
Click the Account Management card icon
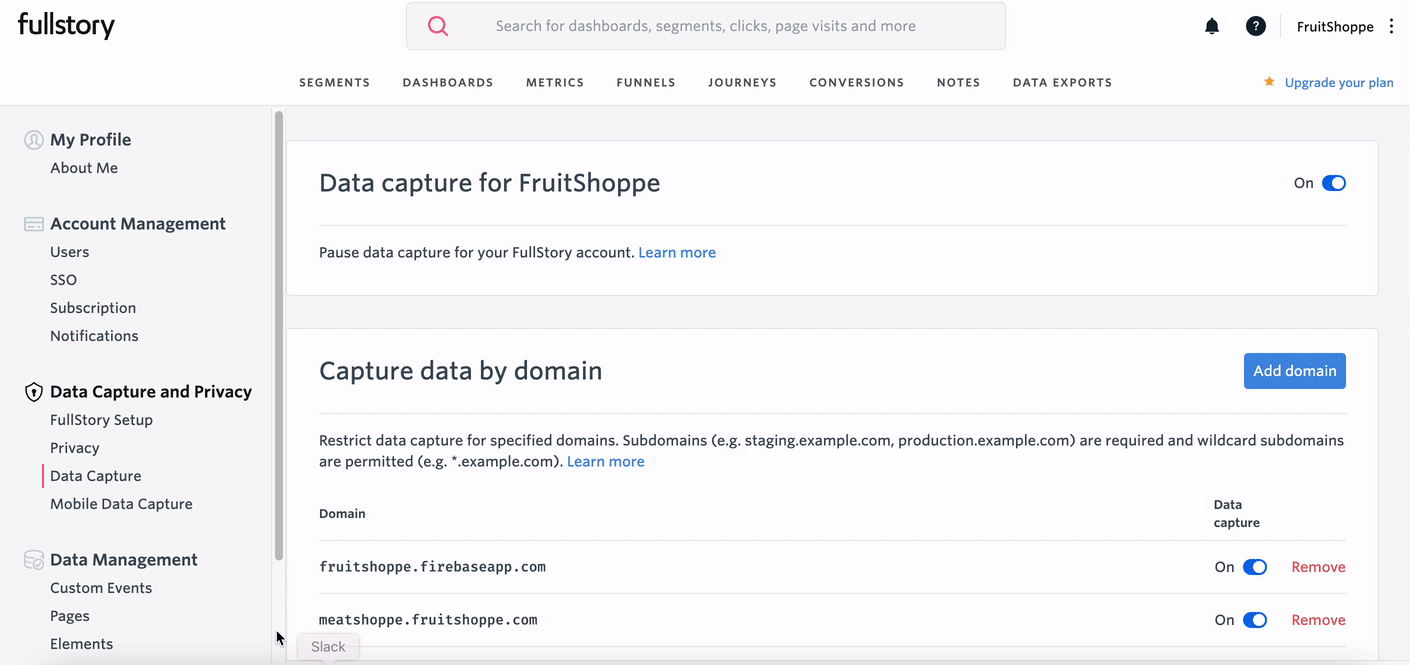click(34, 224)
